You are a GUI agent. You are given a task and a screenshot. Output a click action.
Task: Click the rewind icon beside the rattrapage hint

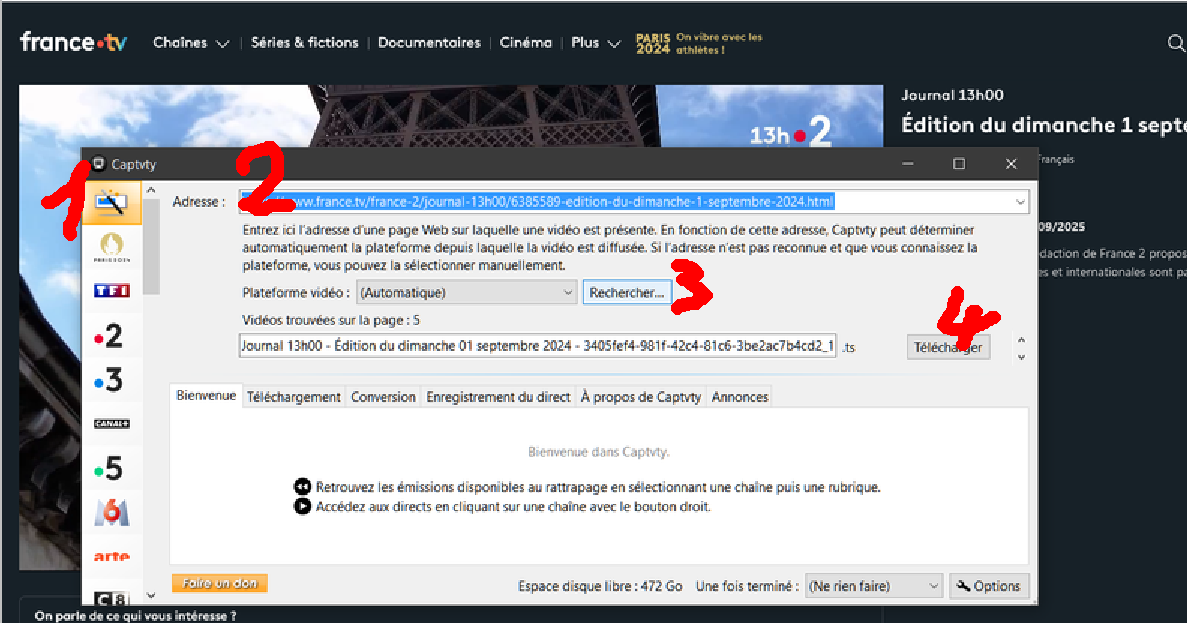coord(302,486)
